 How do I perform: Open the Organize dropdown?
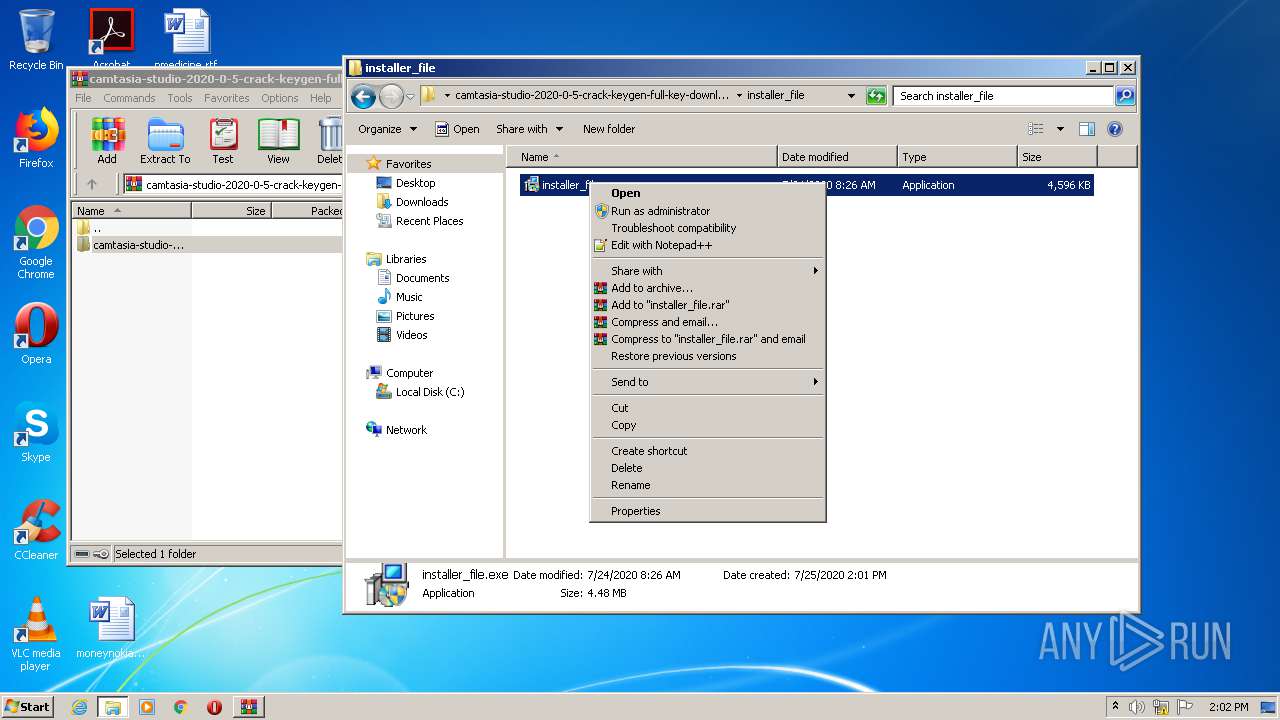point(387,129)
